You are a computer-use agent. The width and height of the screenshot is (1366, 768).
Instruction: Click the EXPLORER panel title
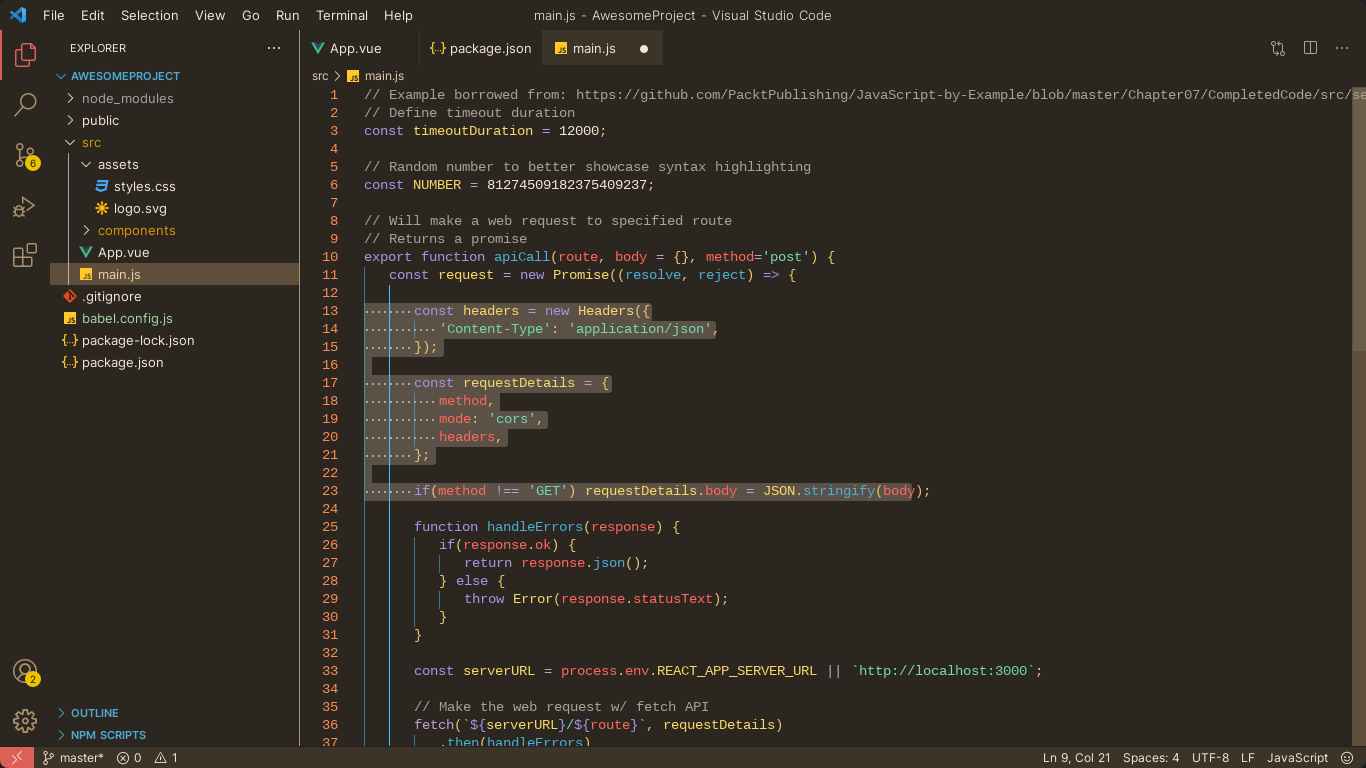pos(98,48)
